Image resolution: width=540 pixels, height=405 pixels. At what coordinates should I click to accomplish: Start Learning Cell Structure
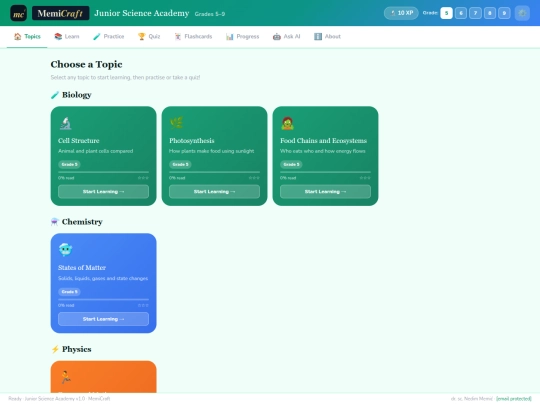pyautogui.click(x=103, y=191)
